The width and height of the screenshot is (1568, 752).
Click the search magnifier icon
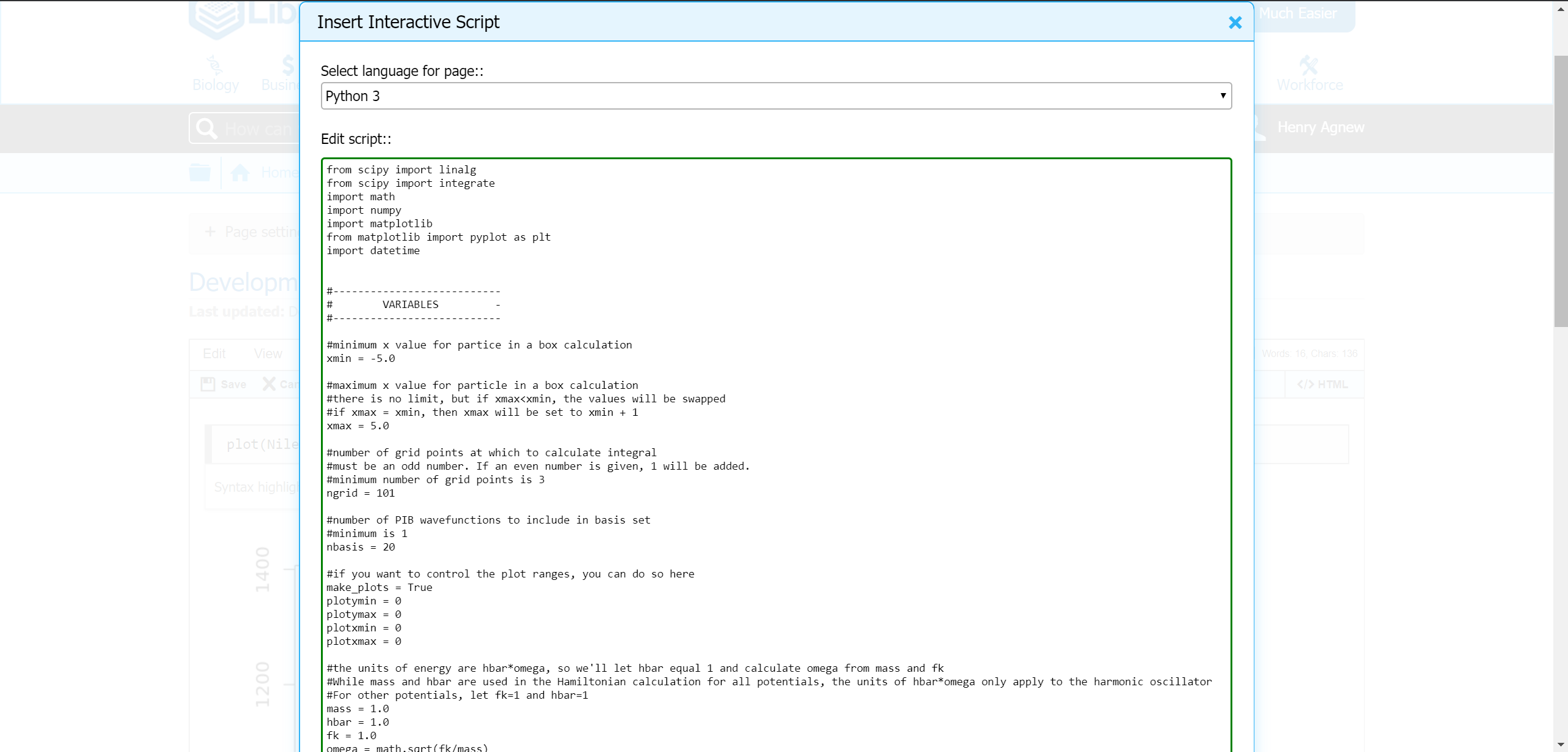pyautogui.click(x=206, y=128)
